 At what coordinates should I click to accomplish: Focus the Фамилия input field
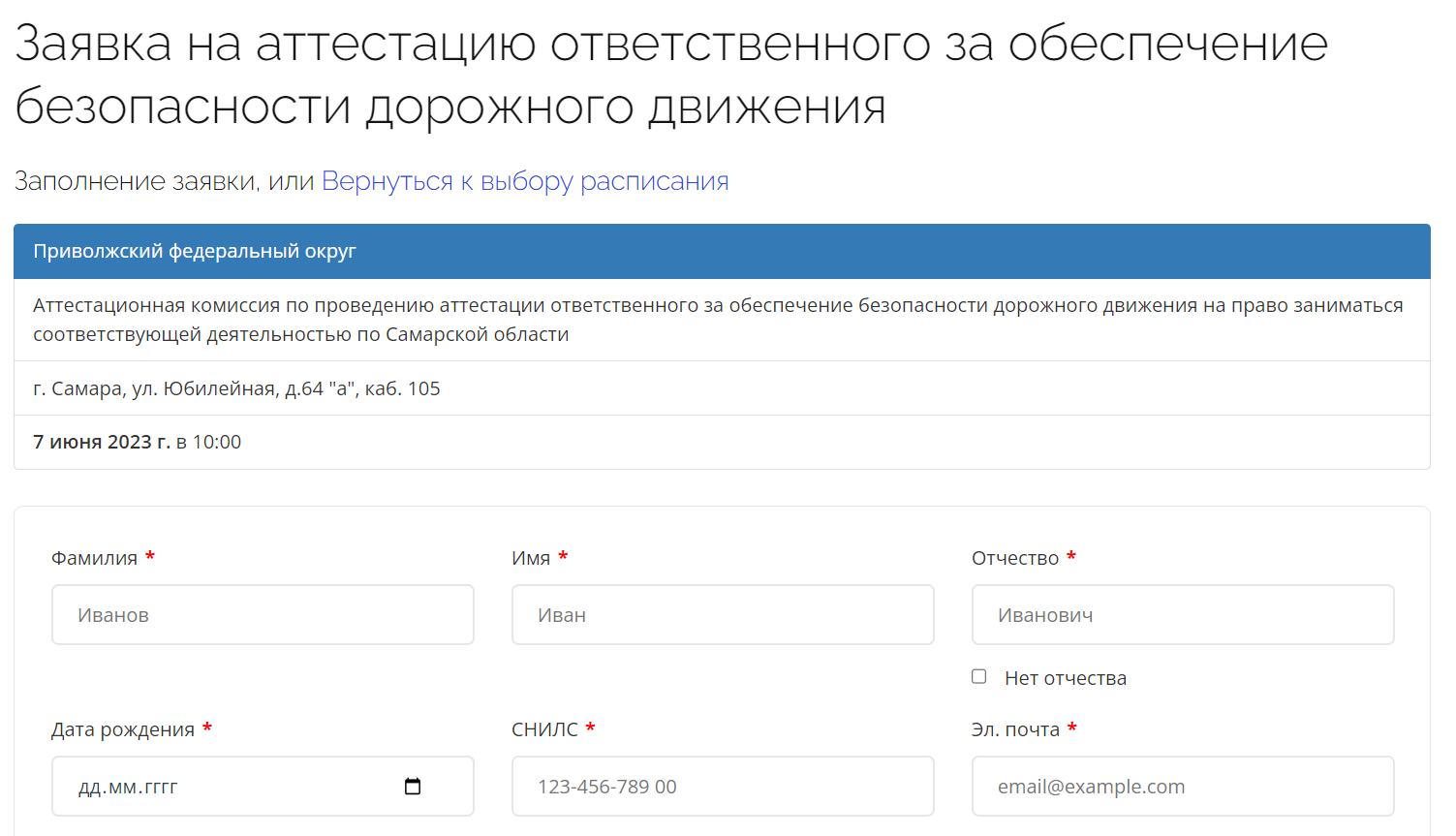[263, 614]
